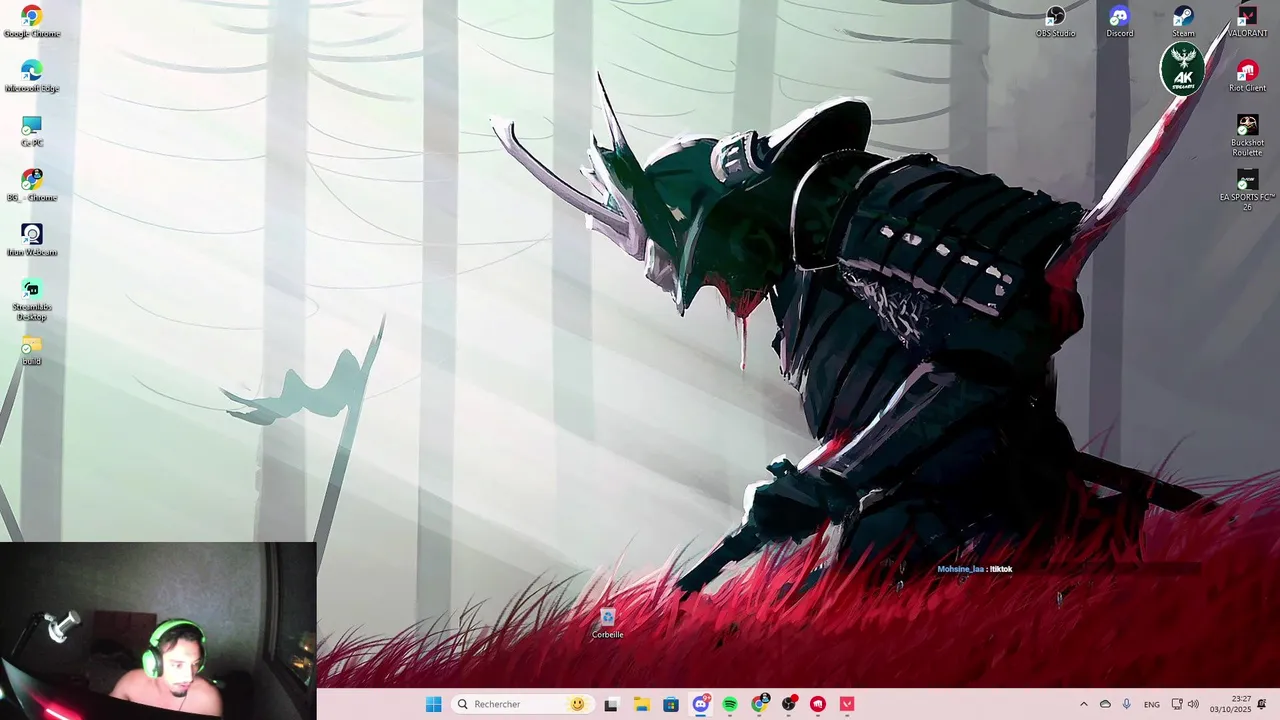
Task: Select the Google Chrome desktop shortcut
Action: (x=32, y=22)
